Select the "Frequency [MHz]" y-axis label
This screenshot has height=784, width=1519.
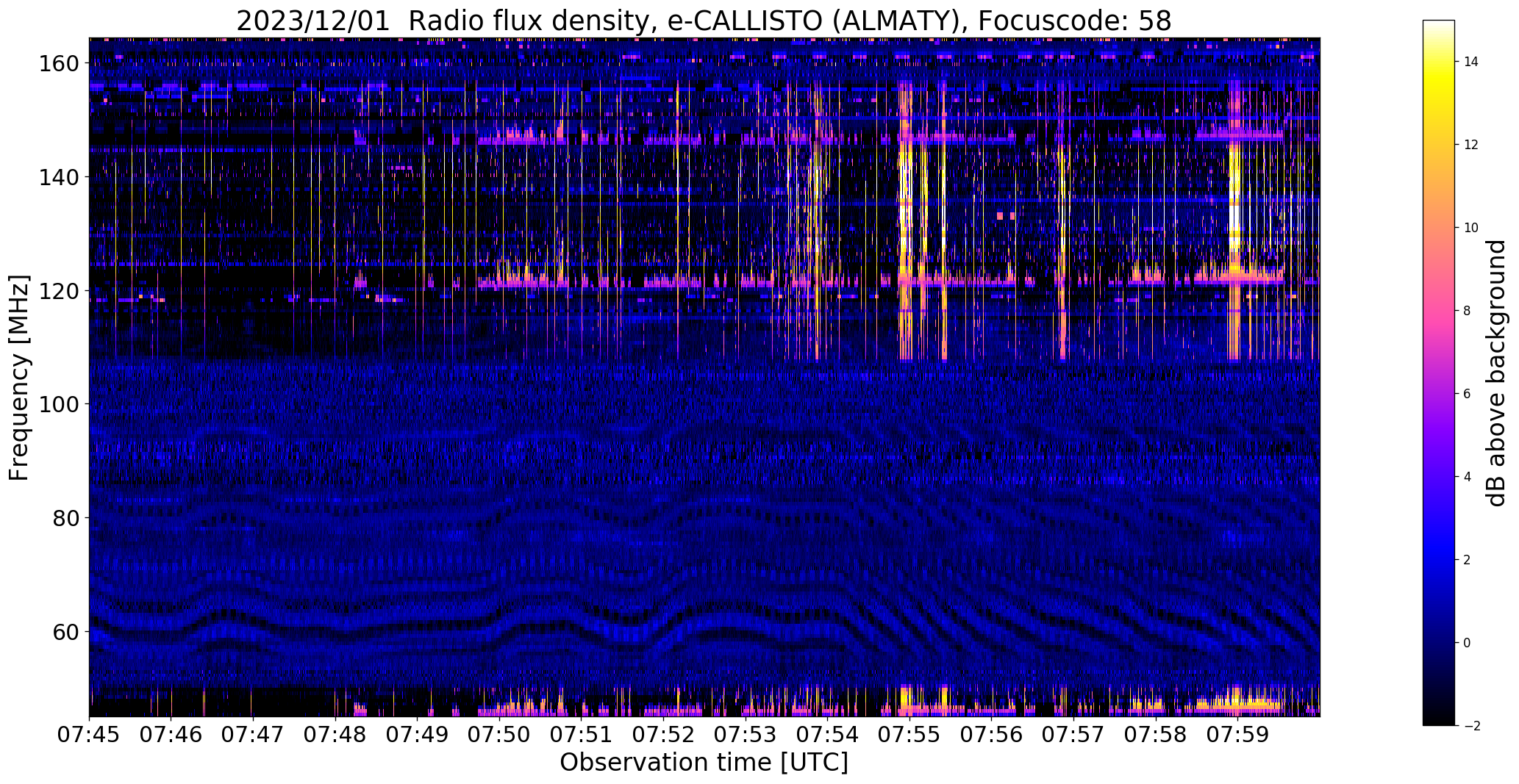[19, 378]
